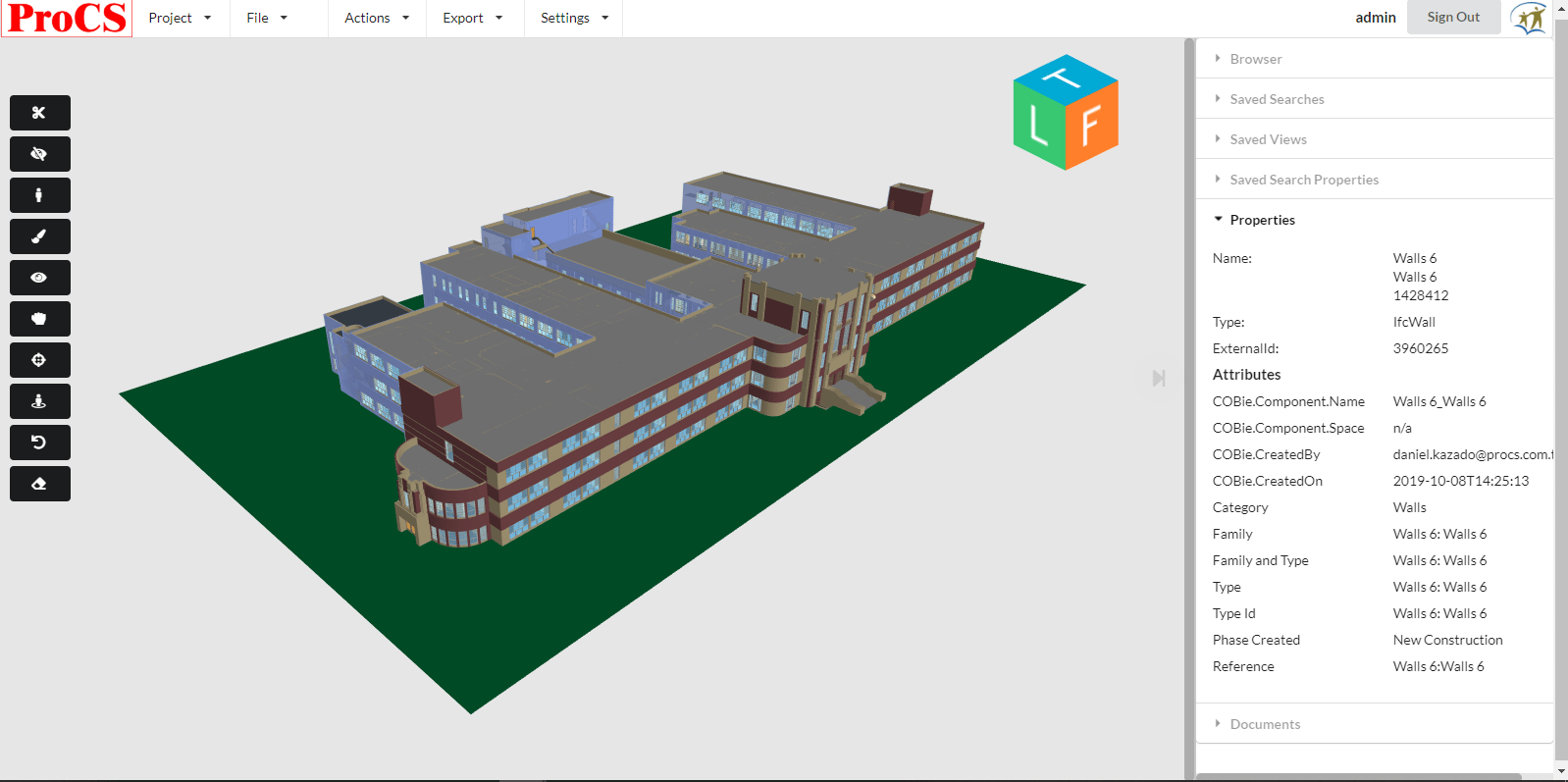This screenshot has width=1568, height=782.
Task: Click the undo reset arrow button
Action: point(39,443)
